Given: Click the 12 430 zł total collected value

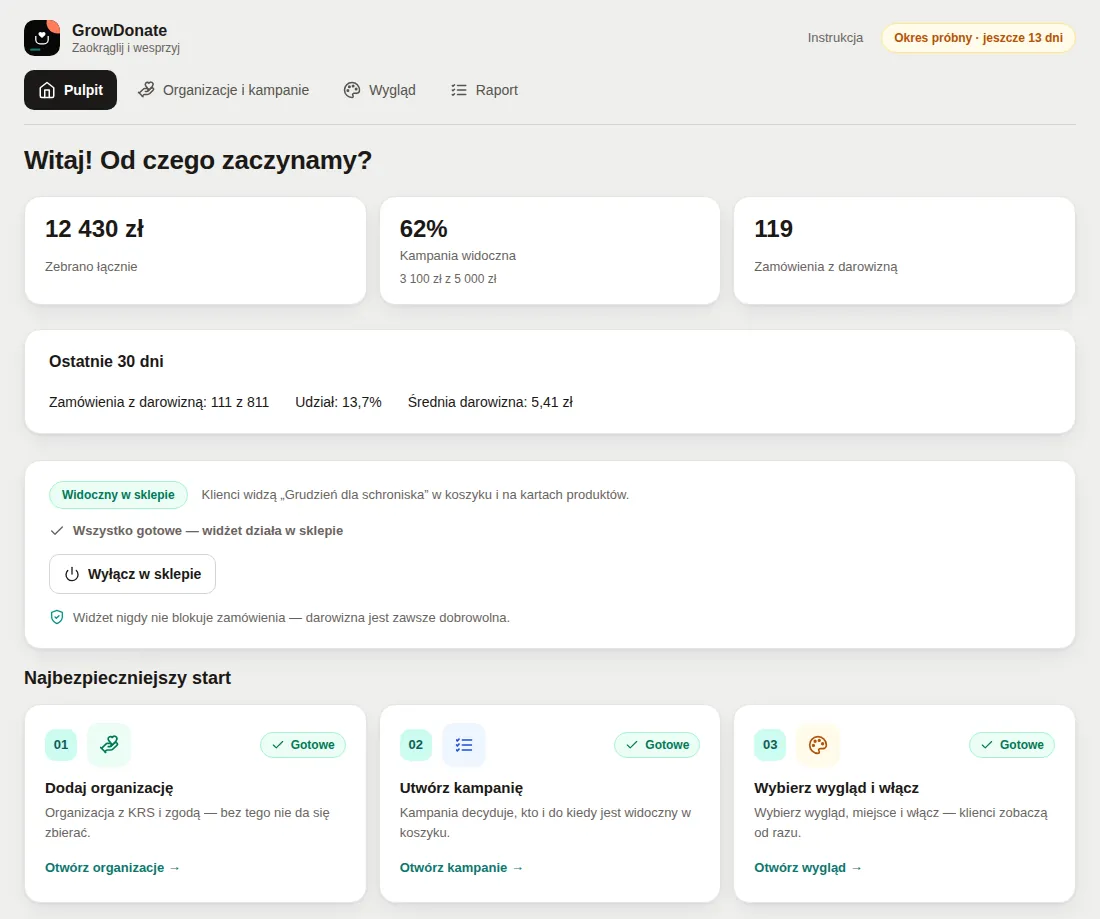Looking at the screenshot, I should click(x=95, y=229).
